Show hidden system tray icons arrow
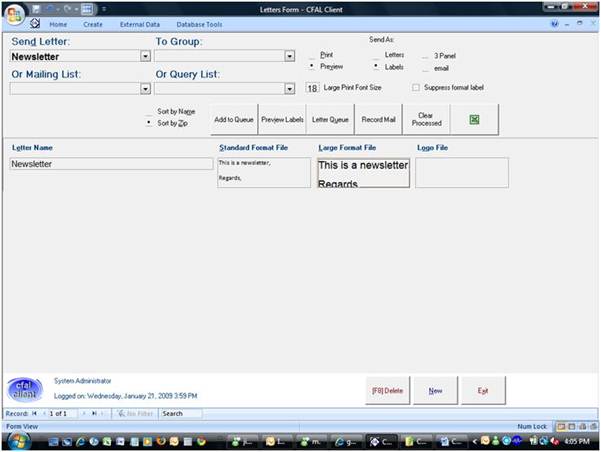The image size is (601, 452). point(475,442)
